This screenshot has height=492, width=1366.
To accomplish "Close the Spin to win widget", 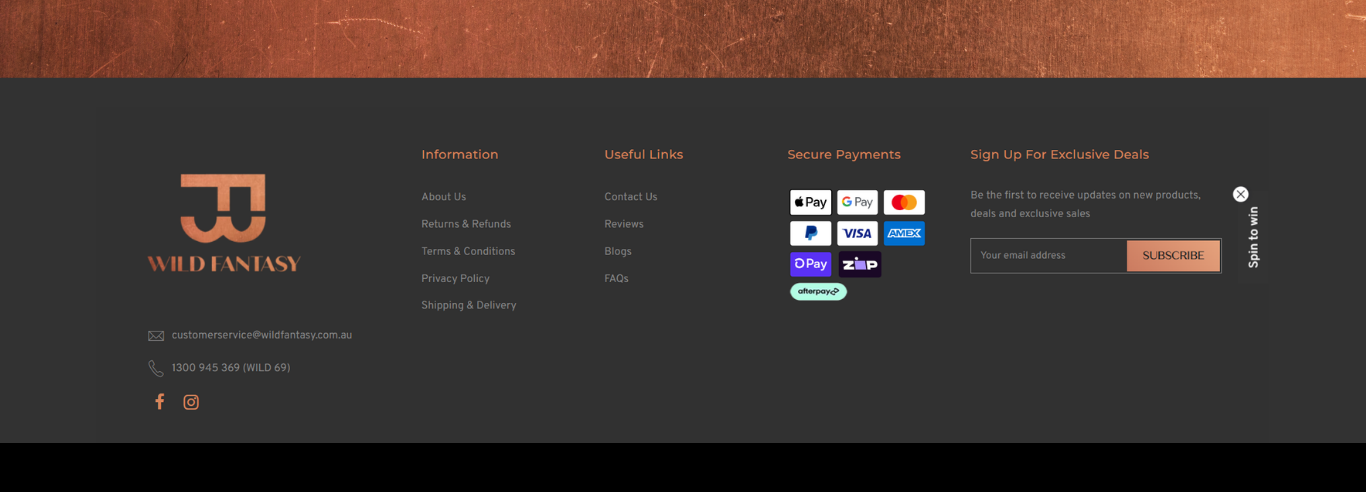I will pos(1241,194).
